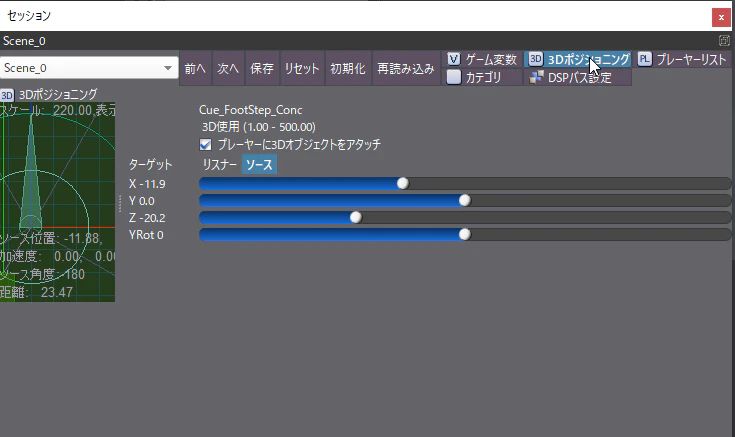Click the YRot rotation slider handle
Viewport: 735px width, 437px height.
[x=465, y=234]
